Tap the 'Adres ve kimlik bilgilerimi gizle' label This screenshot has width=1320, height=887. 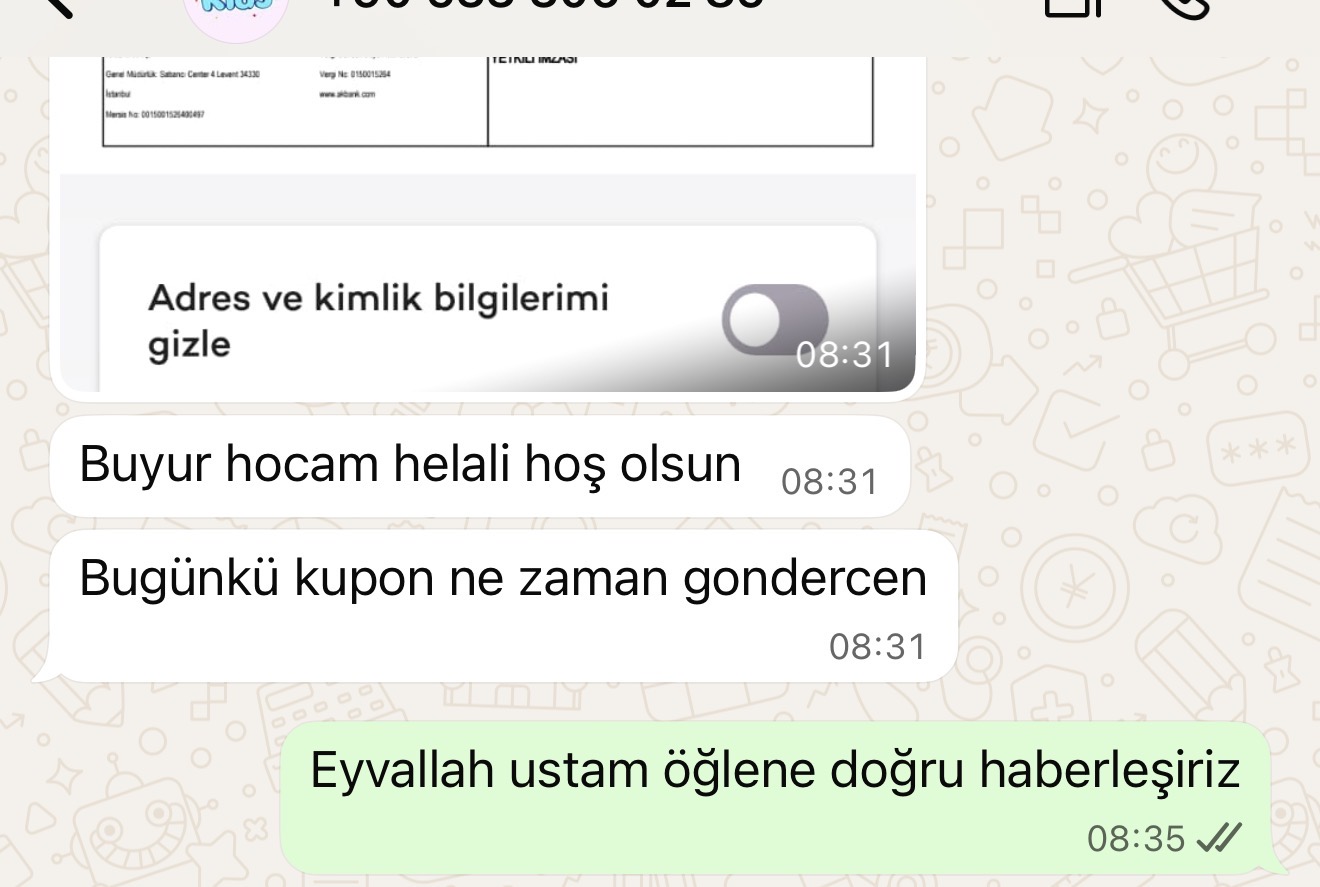378,320
